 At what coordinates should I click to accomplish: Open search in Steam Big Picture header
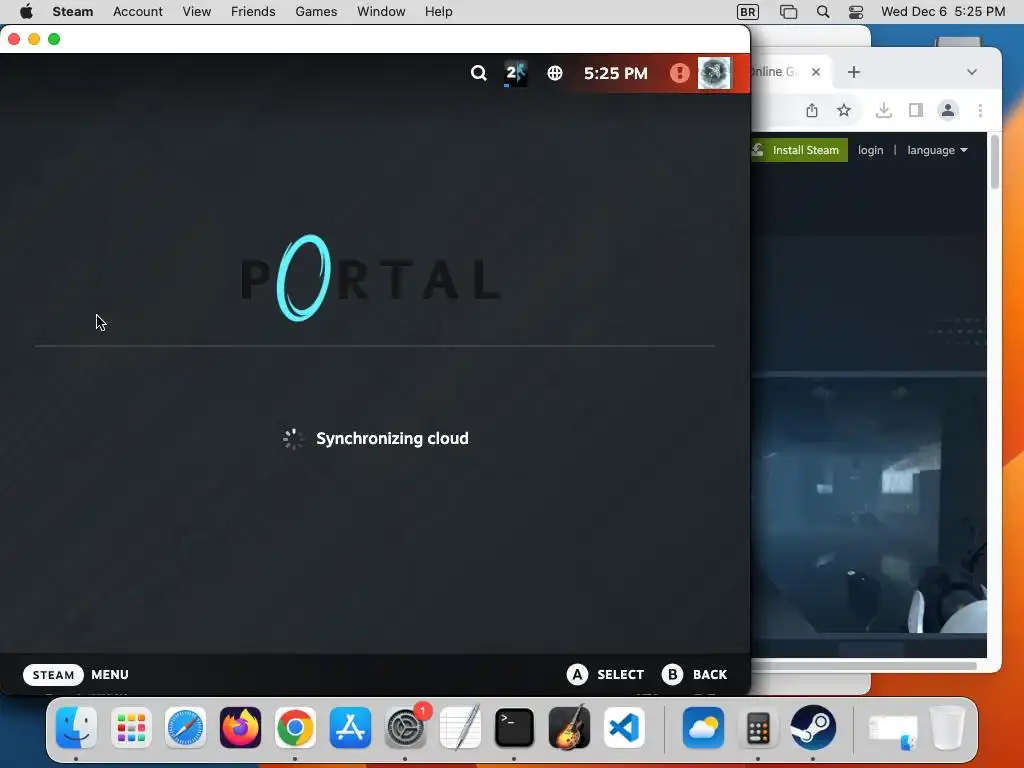[x=479, y=73]
